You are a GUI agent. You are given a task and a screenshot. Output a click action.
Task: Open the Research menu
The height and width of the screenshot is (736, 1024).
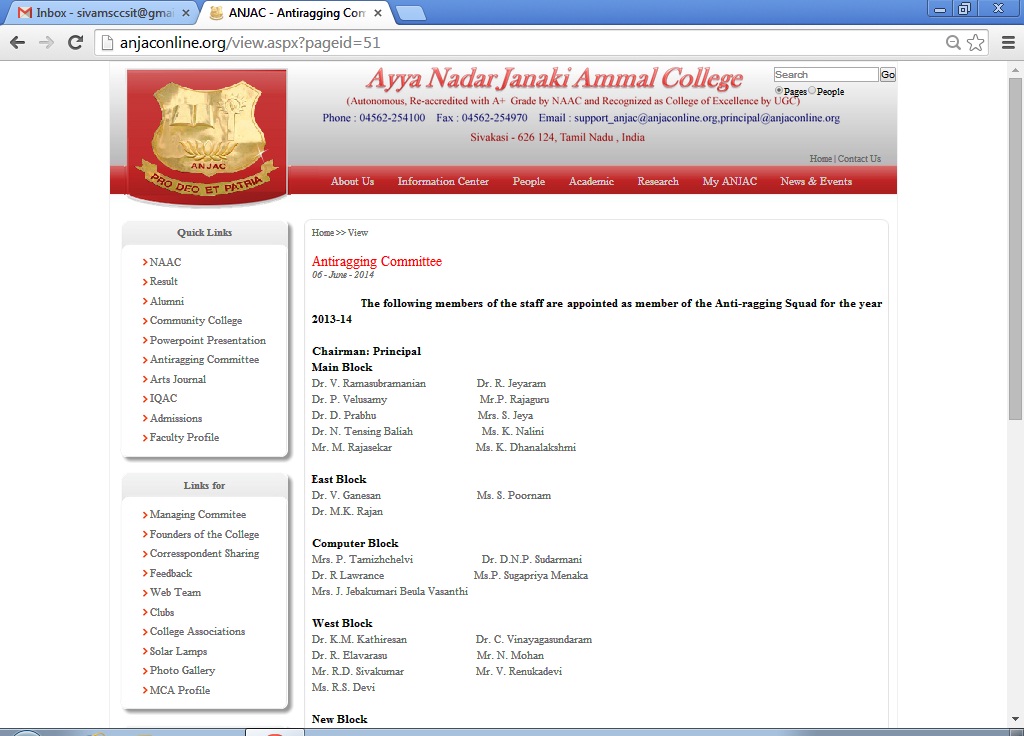(658, 182)
